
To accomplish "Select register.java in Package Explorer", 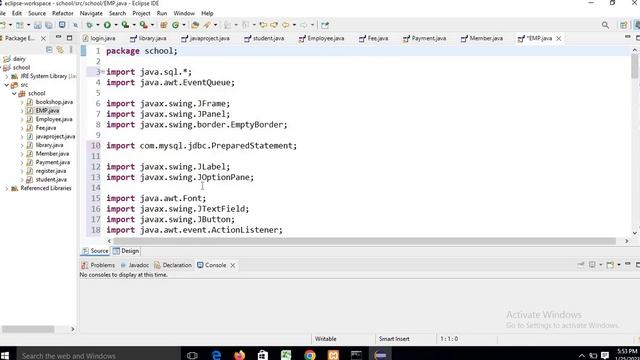I will 51,171.
